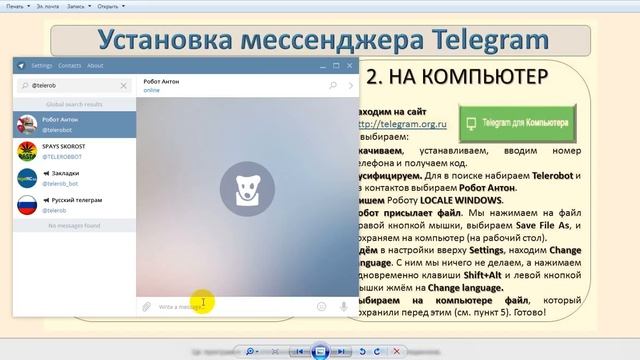The width and height of the screenshot is (640, 360).
Task: Open the Печать dropdown menu
Action: (18, 6)
